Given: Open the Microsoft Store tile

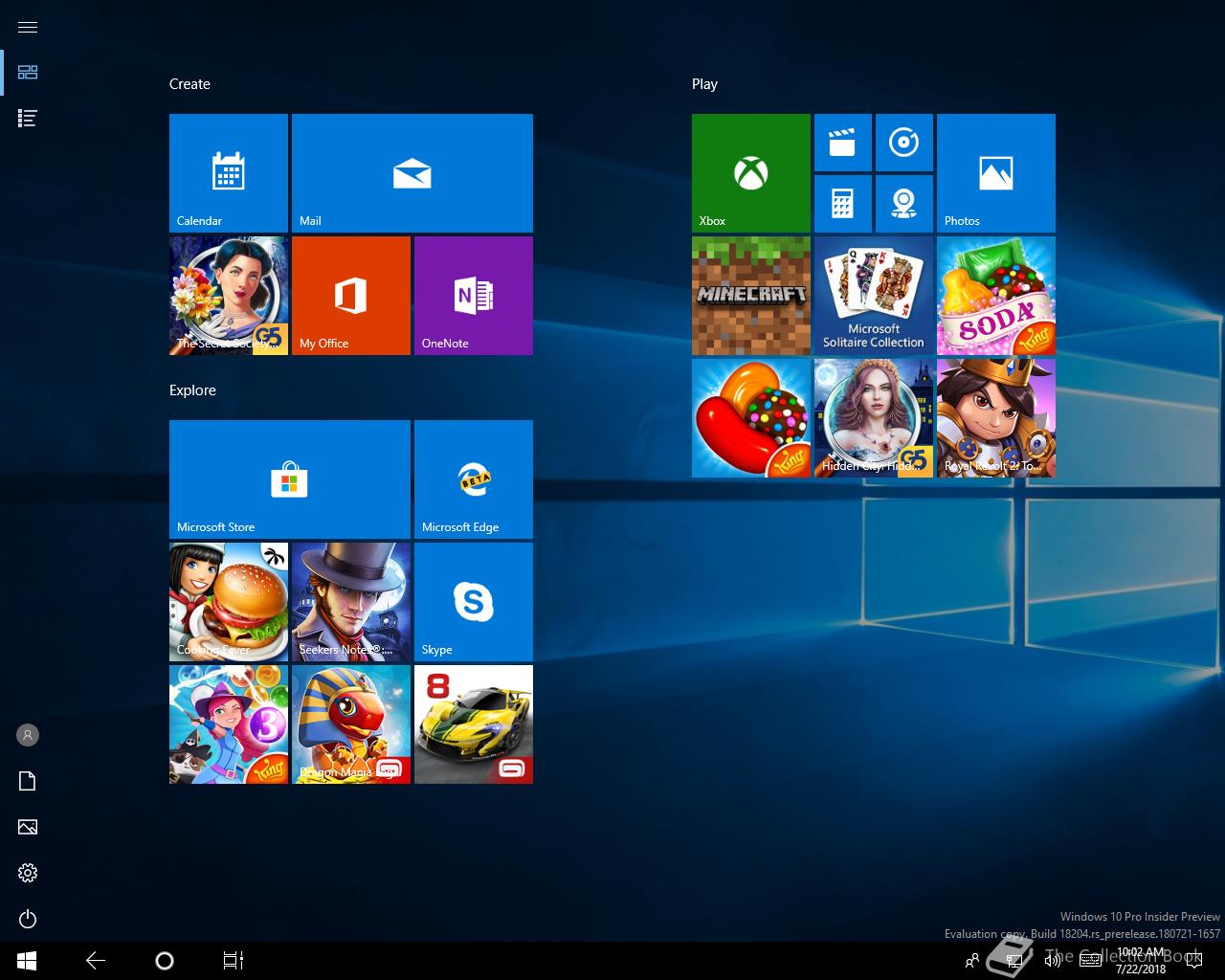Looking at the screenshot, I should (290, 479).
